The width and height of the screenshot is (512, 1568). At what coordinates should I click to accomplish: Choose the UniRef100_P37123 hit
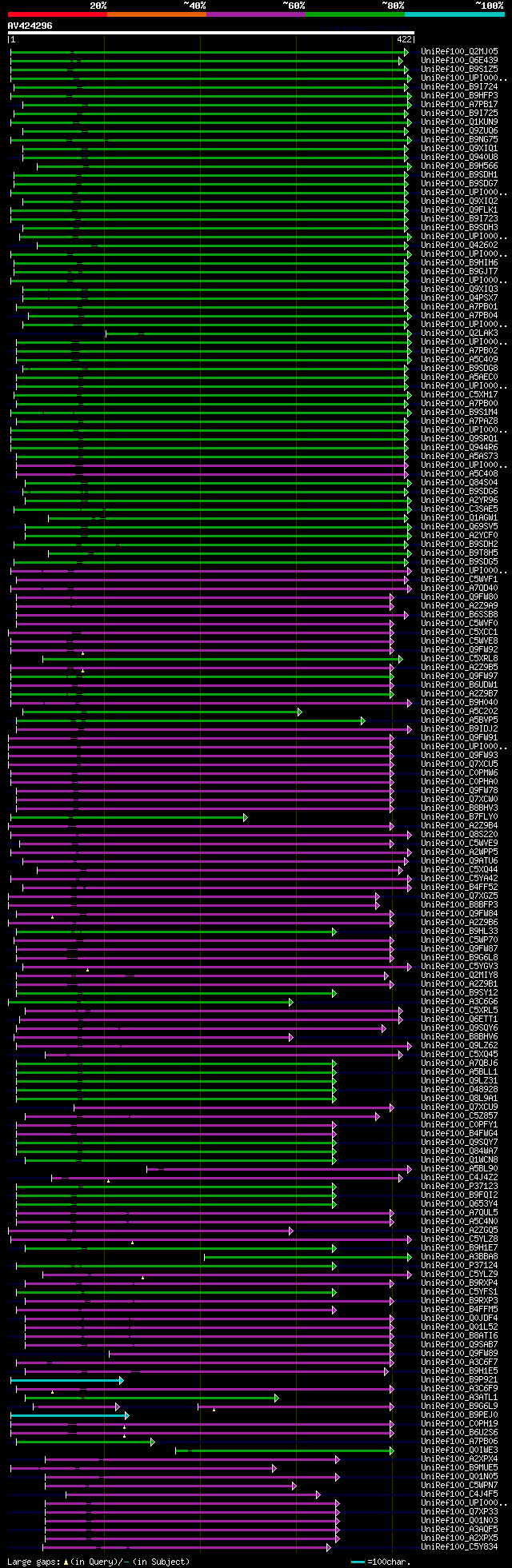coord(459,1186)
